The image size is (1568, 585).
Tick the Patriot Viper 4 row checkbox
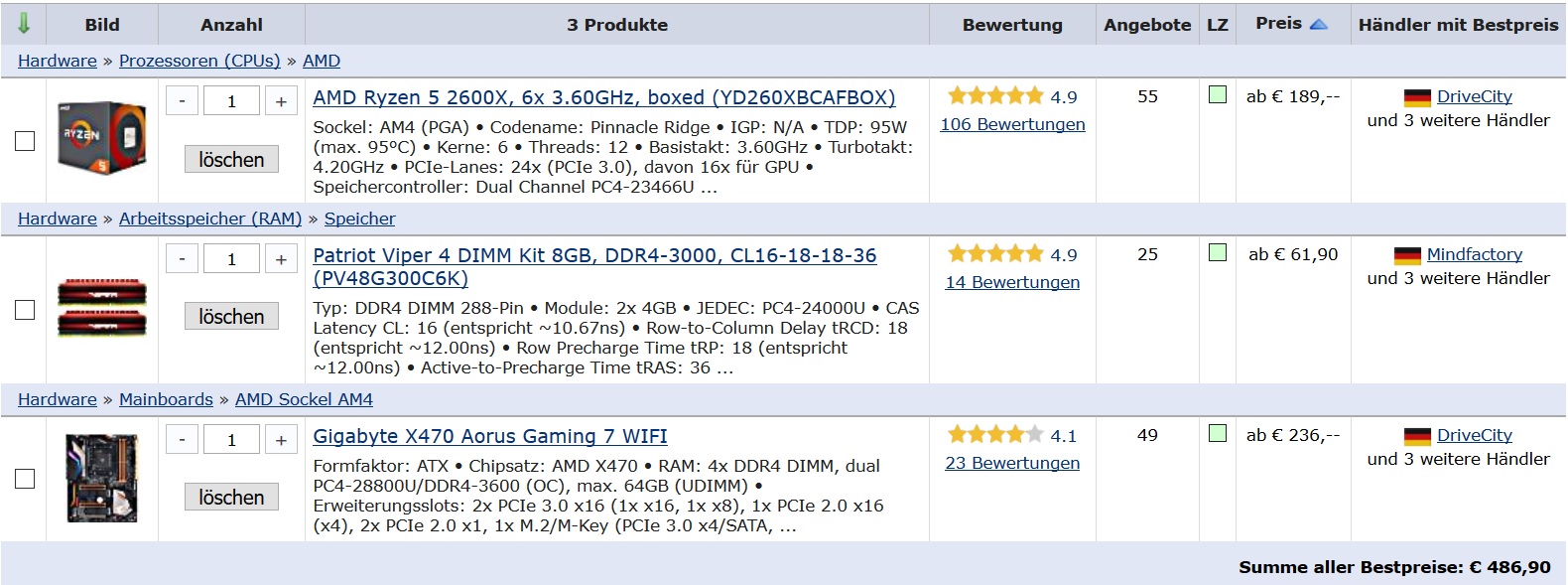click(x=25, y=310)
